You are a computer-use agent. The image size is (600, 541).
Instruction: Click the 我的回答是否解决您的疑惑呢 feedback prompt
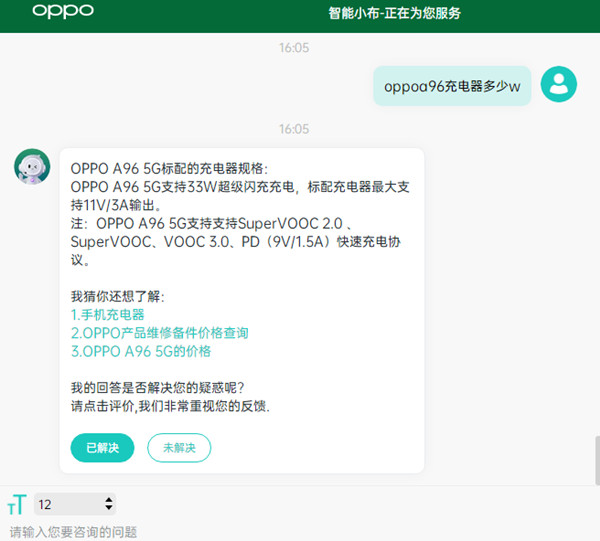157,388
